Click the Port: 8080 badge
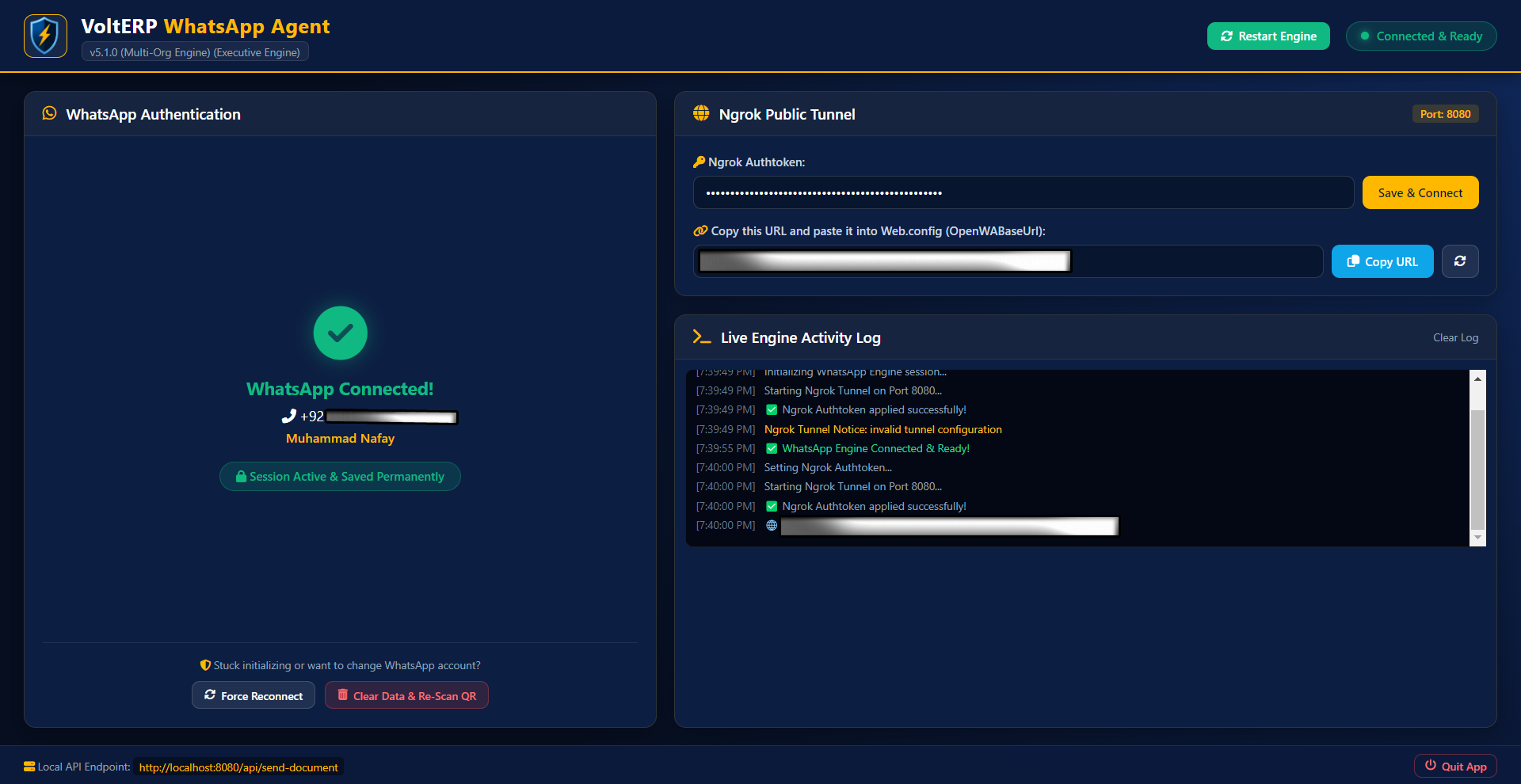The height and width of the screenshot is (784, 1521). pos(1445,114)
